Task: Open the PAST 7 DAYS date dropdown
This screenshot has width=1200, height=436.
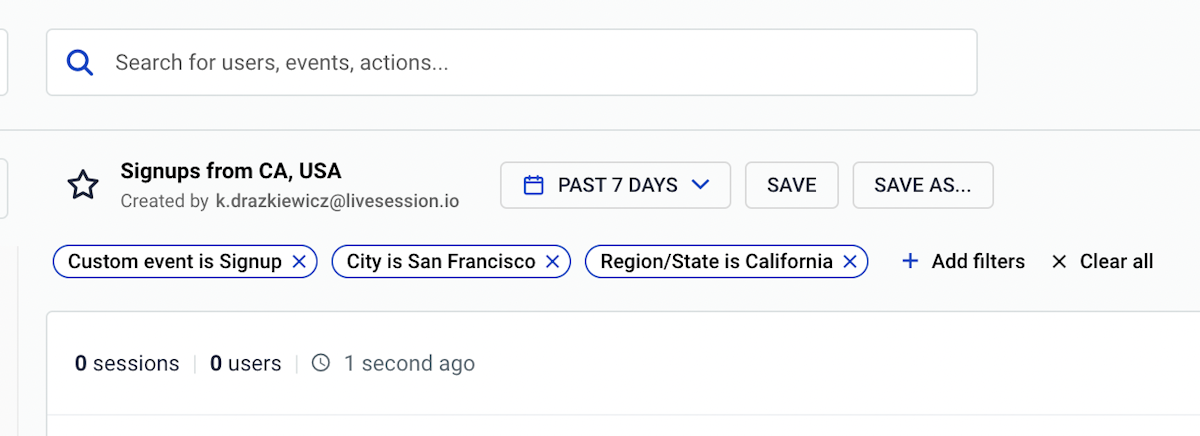Action: [x=616, y=185]
